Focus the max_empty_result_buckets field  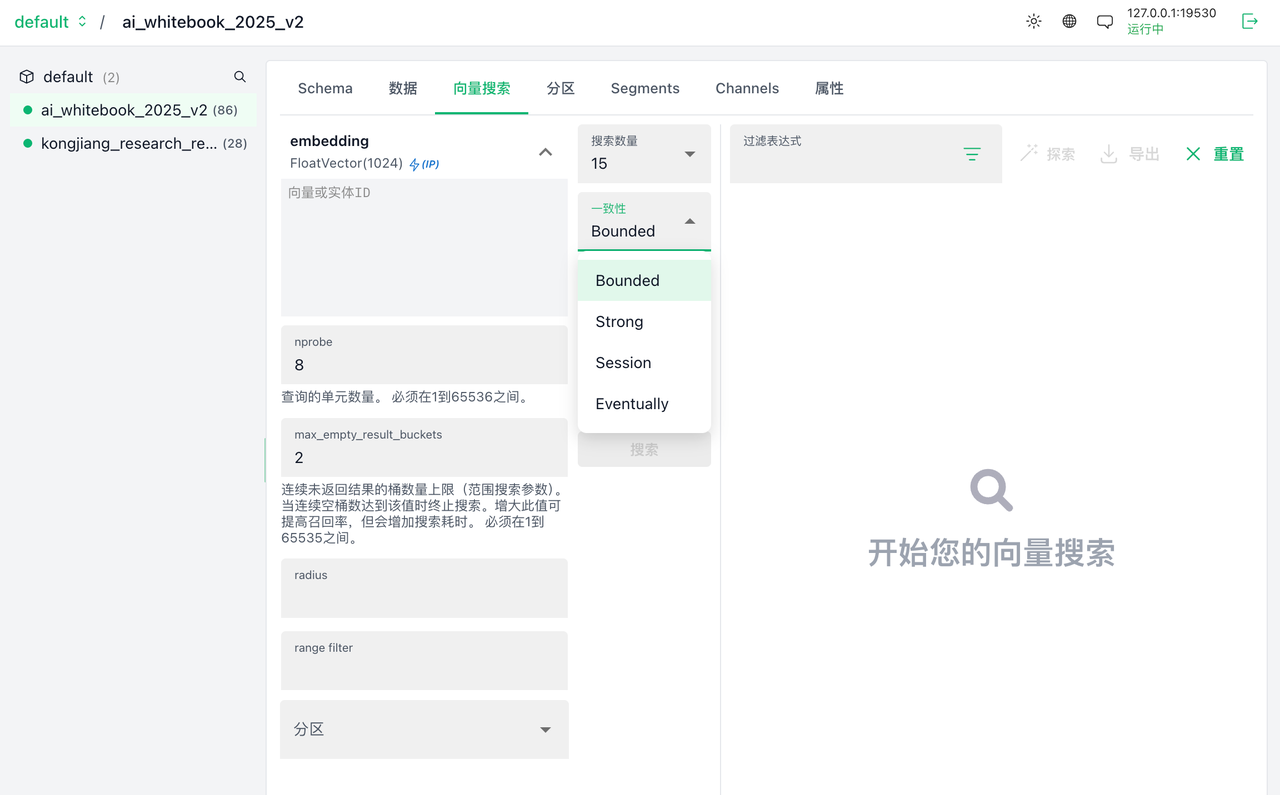click(424, 447)
